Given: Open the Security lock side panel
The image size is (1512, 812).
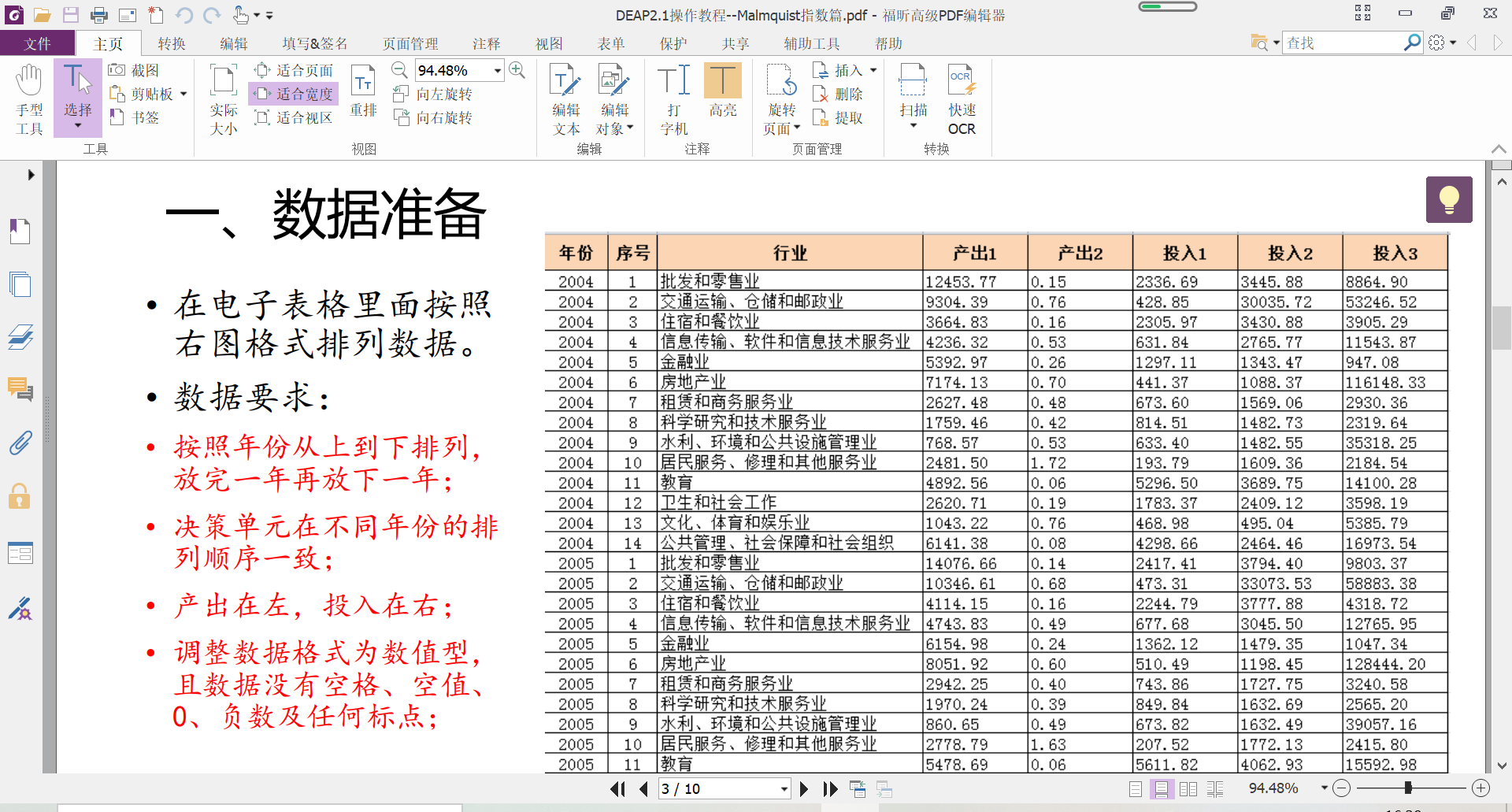Looking at the screenshot, I should [x=20, y=496].
